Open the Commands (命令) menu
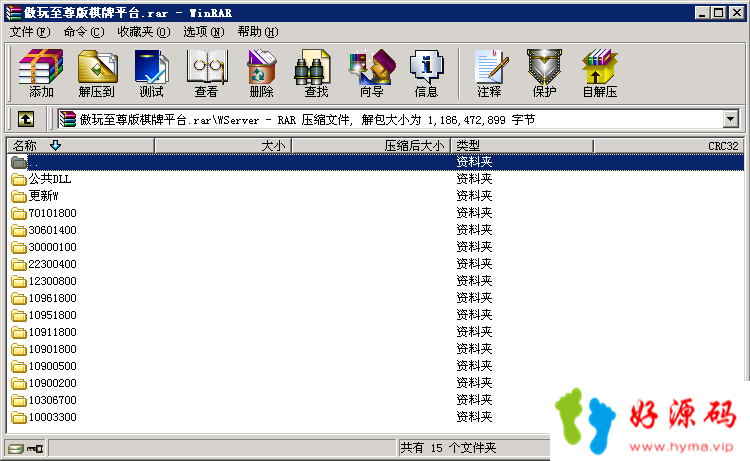Image resolution: width=750 pixels, height=461 pixels. [84, 32]
